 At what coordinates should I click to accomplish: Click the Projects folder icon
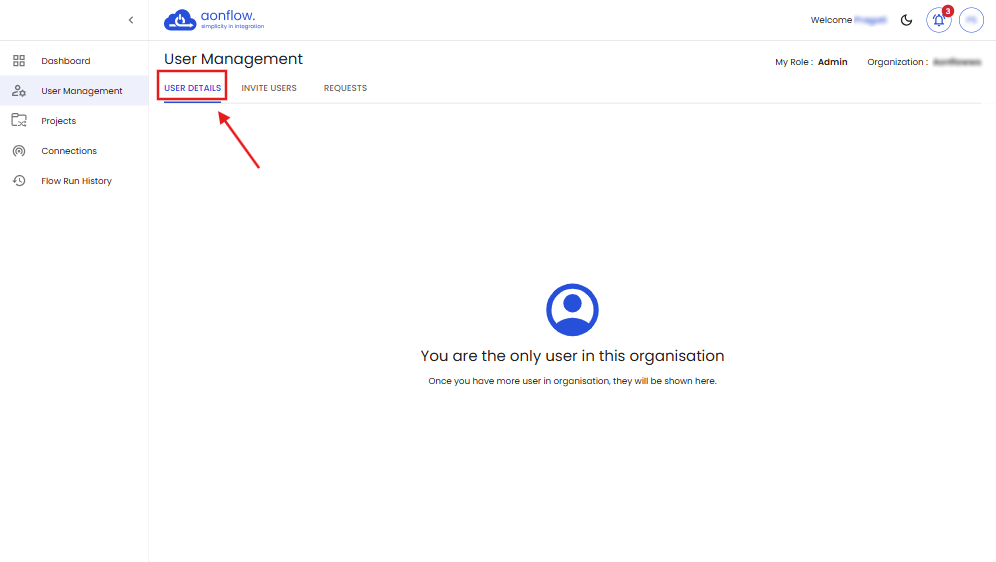(18, 121)
